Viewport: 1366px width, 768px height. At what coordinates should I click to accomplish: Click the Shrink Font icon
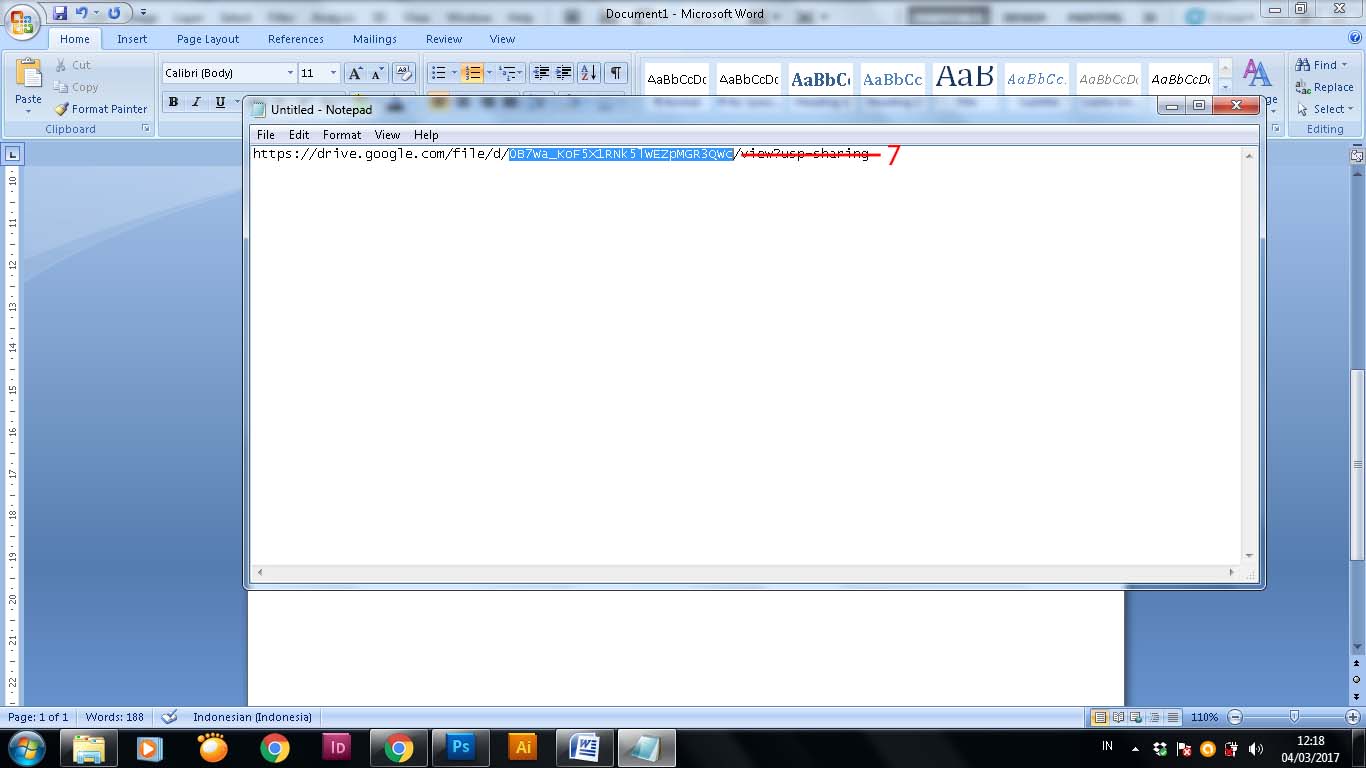(x=378, y=73)
